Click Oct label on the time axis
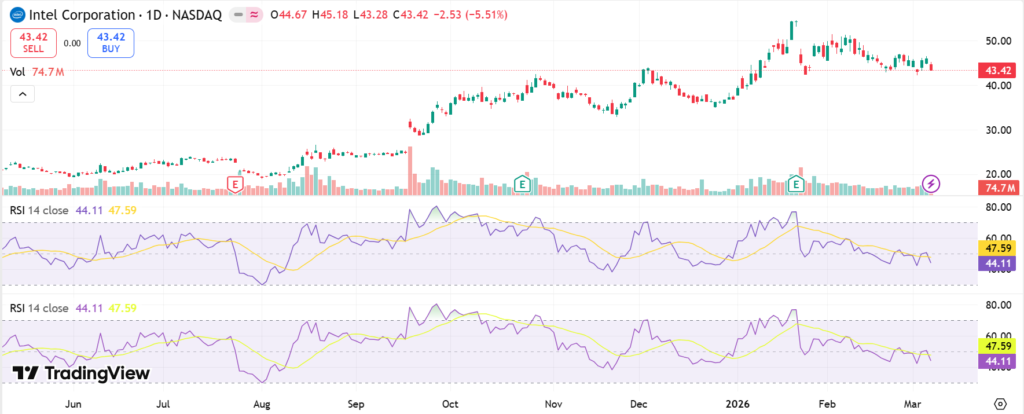 450,402
